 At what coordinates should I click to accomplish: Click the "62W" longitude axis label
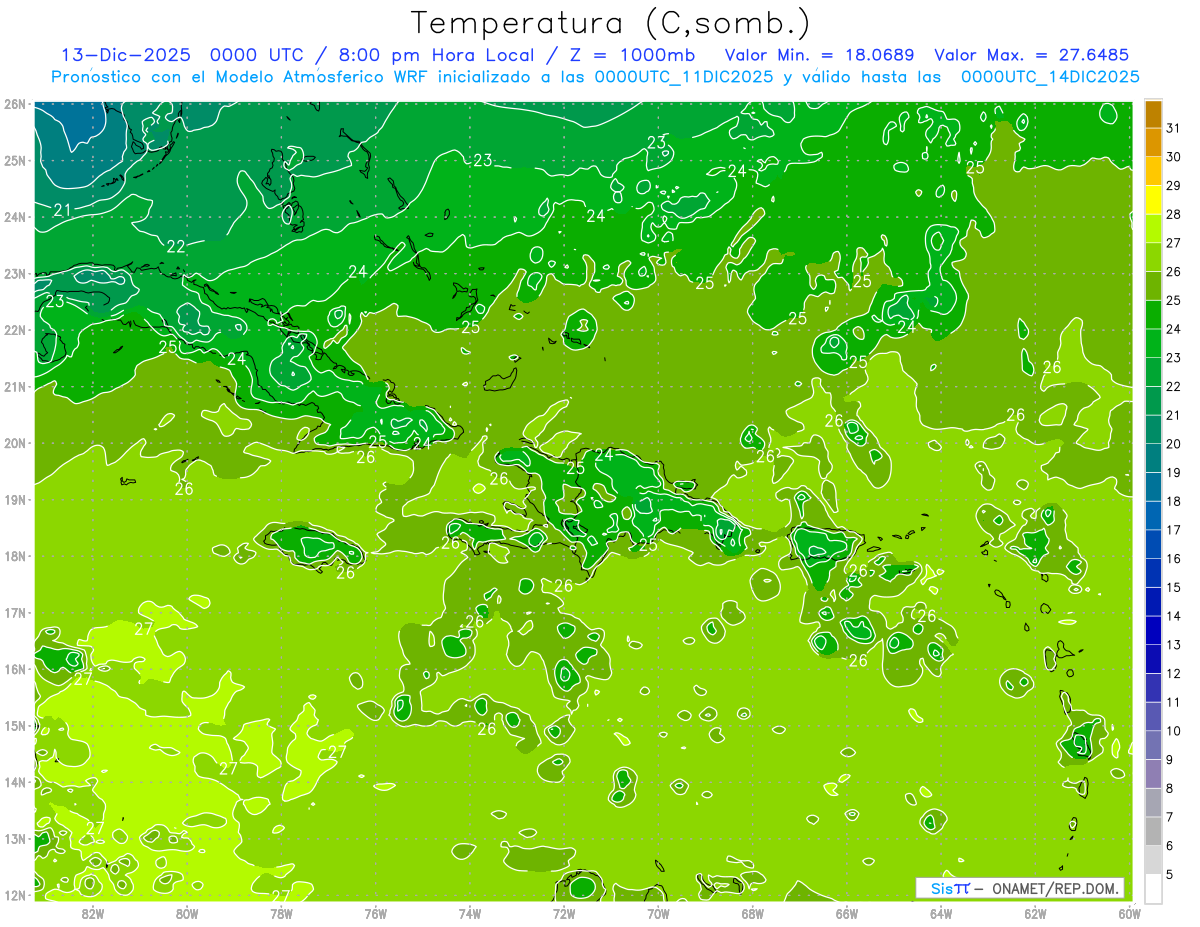[x=1035, y=912]
